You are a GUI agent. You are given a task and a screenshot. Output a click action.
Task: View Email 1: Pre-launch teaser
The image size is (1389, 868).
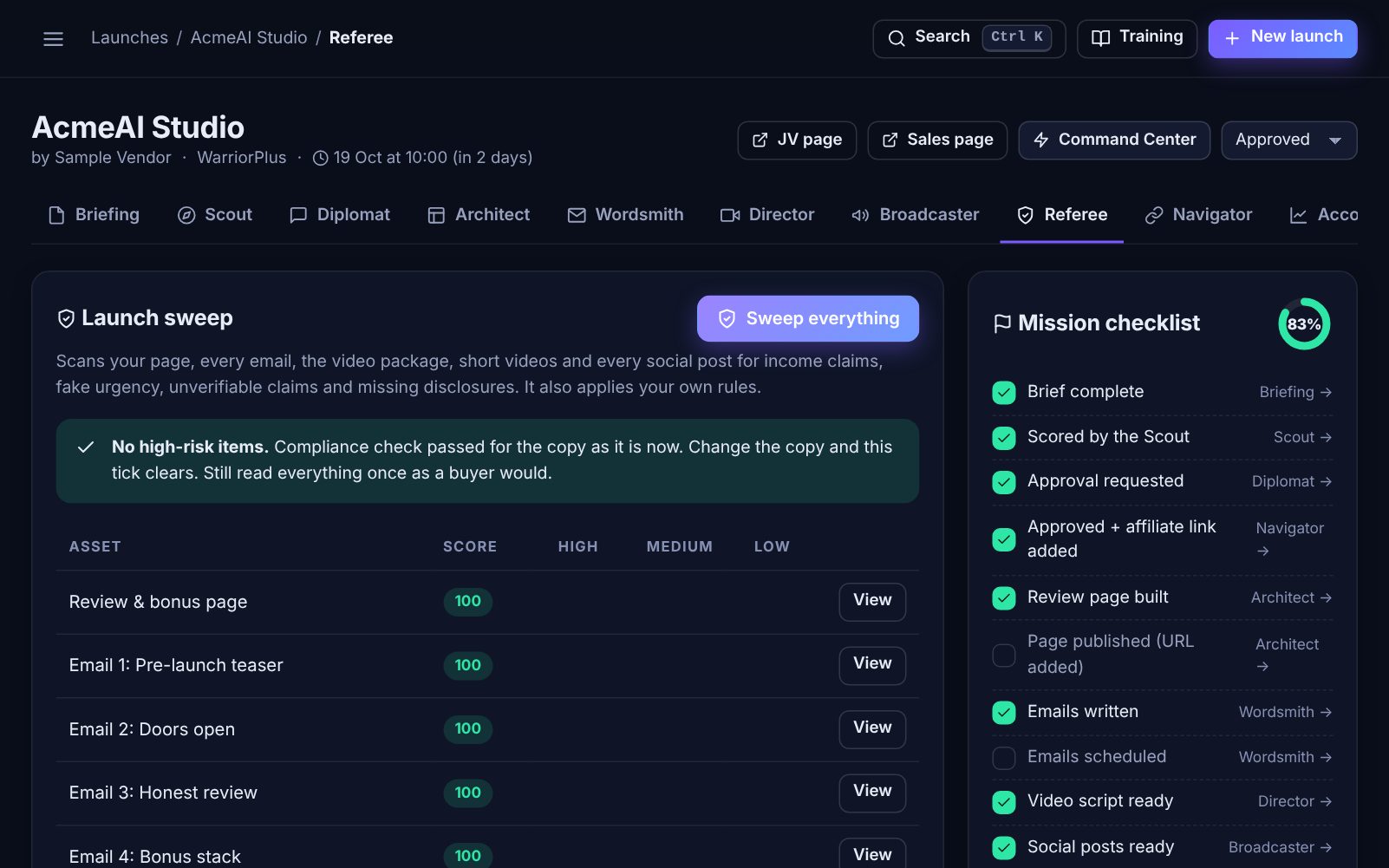(x=872, y=665)
